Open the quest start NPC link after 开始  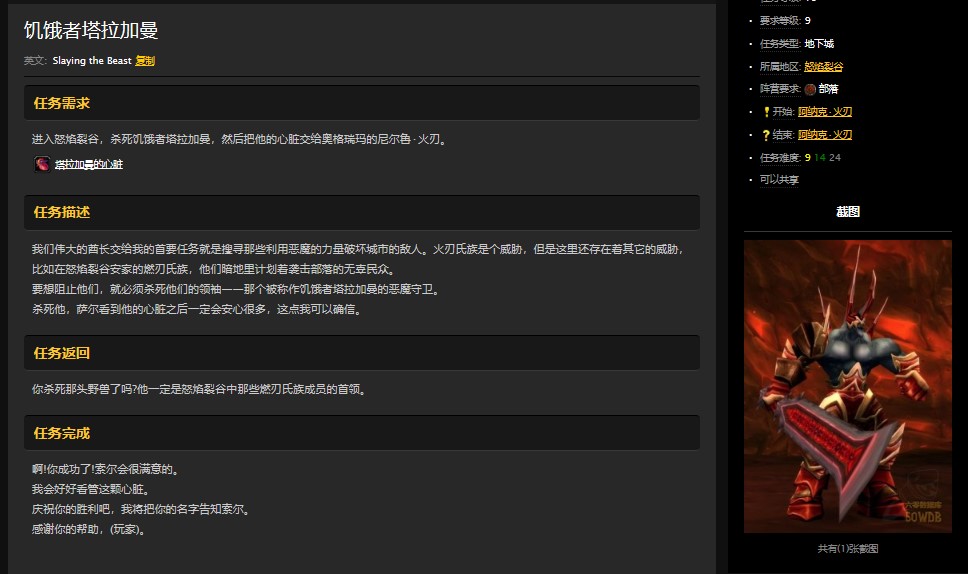point(824,112)
